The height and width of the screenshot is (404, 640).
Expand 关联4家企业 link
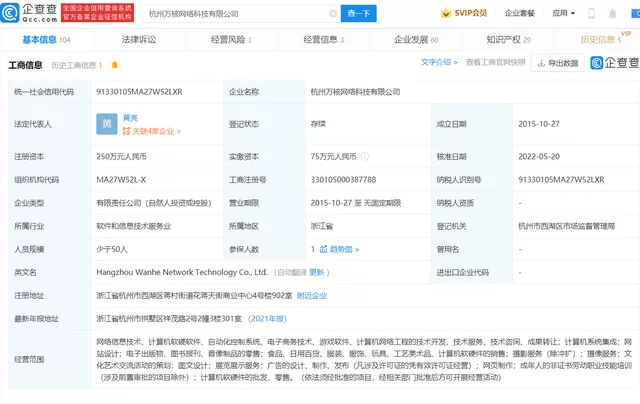tap(151, 131)
